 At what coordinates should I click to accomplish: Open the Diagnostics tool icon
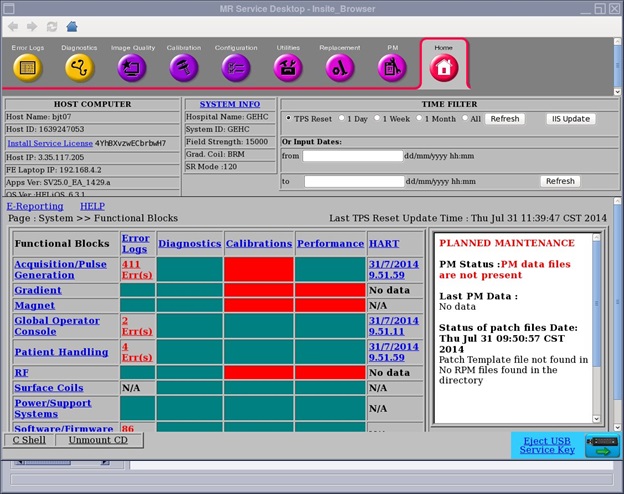(x=79, y=67)
